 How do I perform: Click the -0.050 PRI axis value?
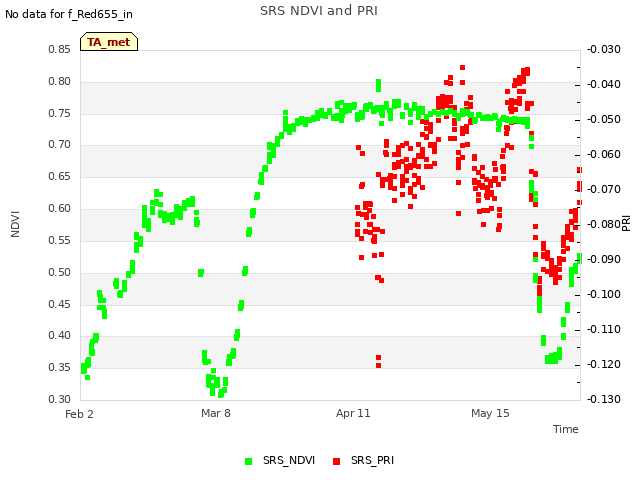pos(604,120)
